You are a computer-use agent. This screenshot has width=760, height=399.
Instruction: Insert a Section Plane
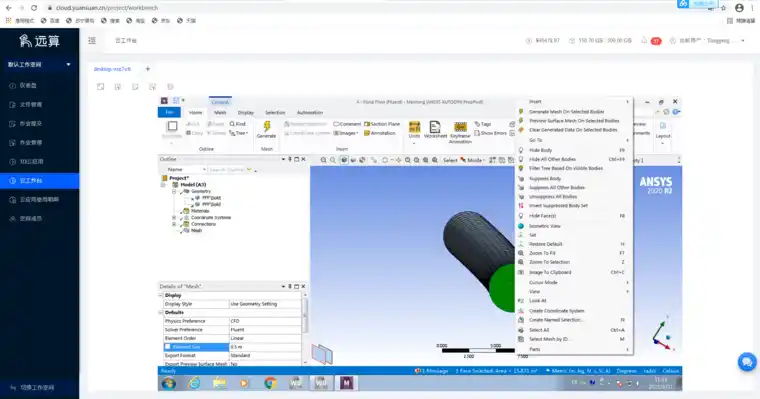pos(382,124)
